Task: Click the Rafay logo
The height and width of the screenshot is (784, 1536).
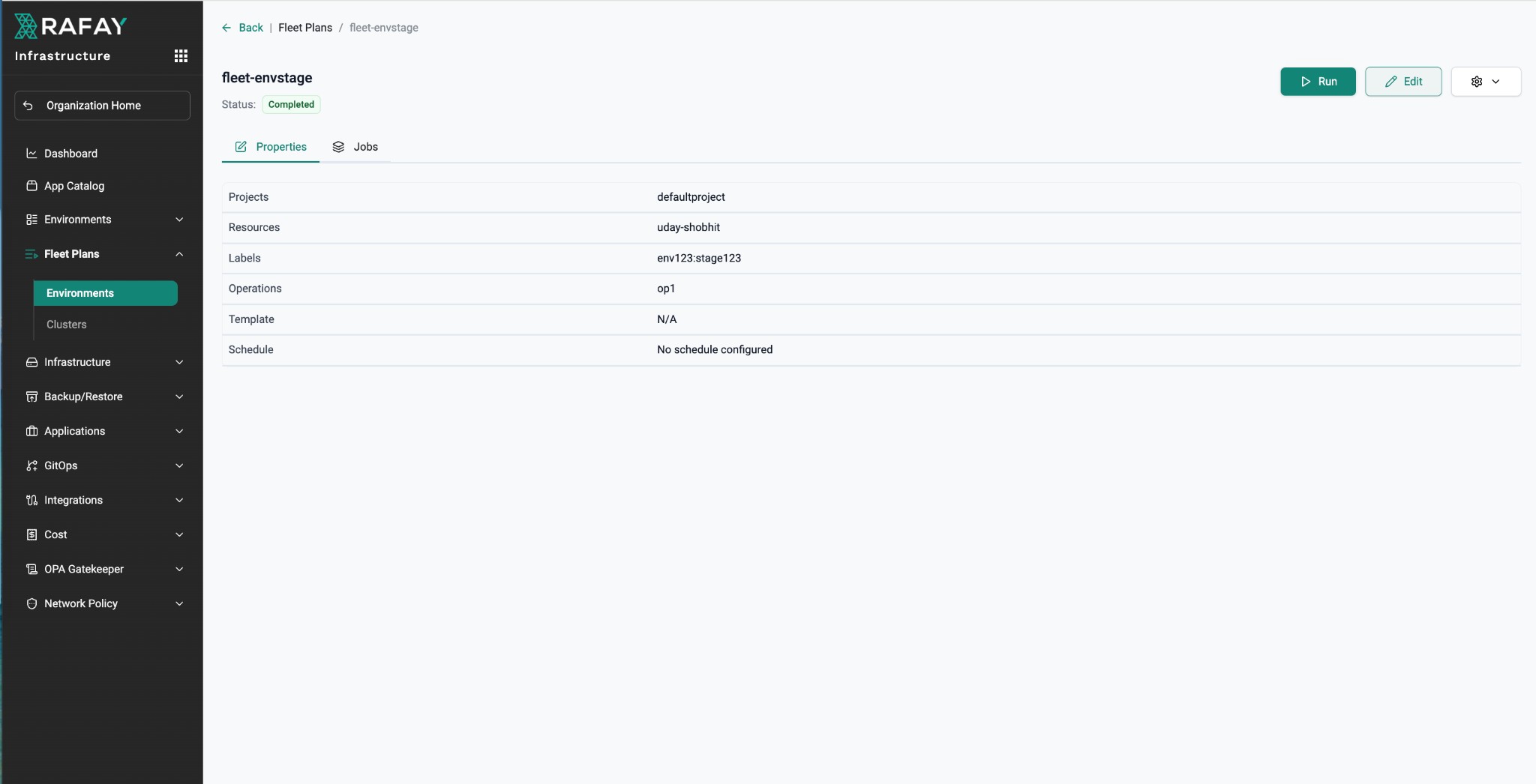Action: (x=70, y=26)
